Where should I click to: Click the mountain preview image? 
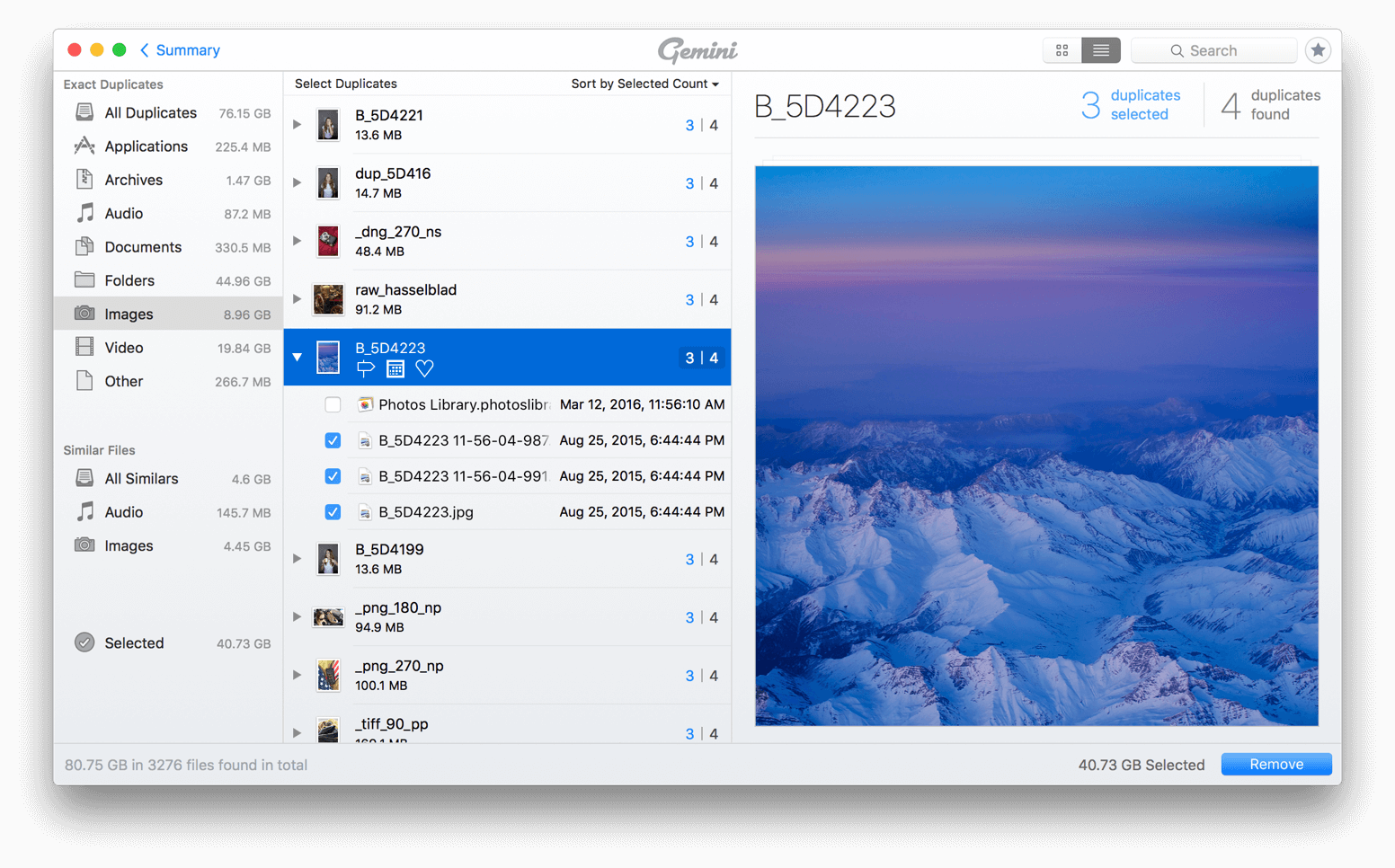(x=1036, y=446)
